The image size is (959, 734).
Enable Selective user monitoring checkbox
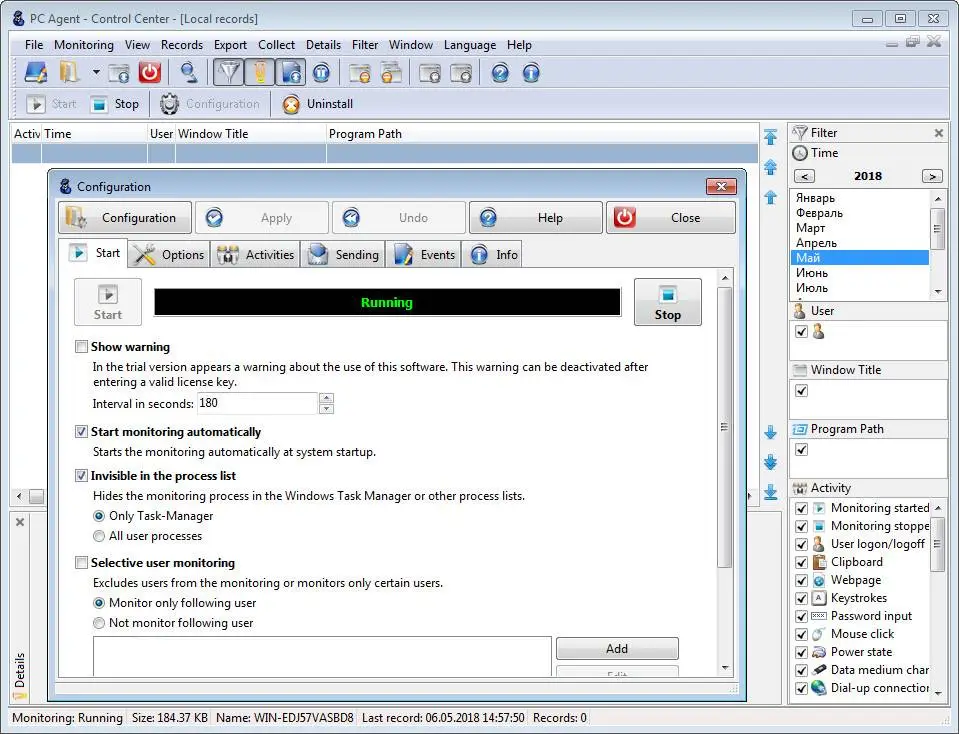tap(81, 563)
